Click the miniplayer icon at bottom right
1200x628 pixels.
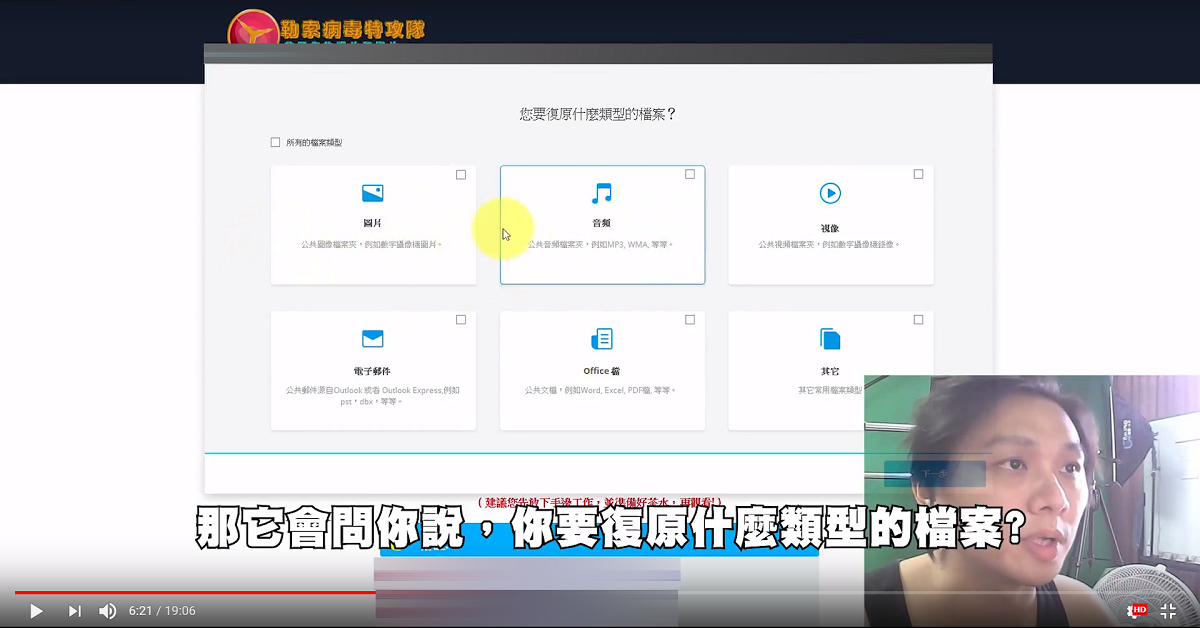tap(1168, 610)
